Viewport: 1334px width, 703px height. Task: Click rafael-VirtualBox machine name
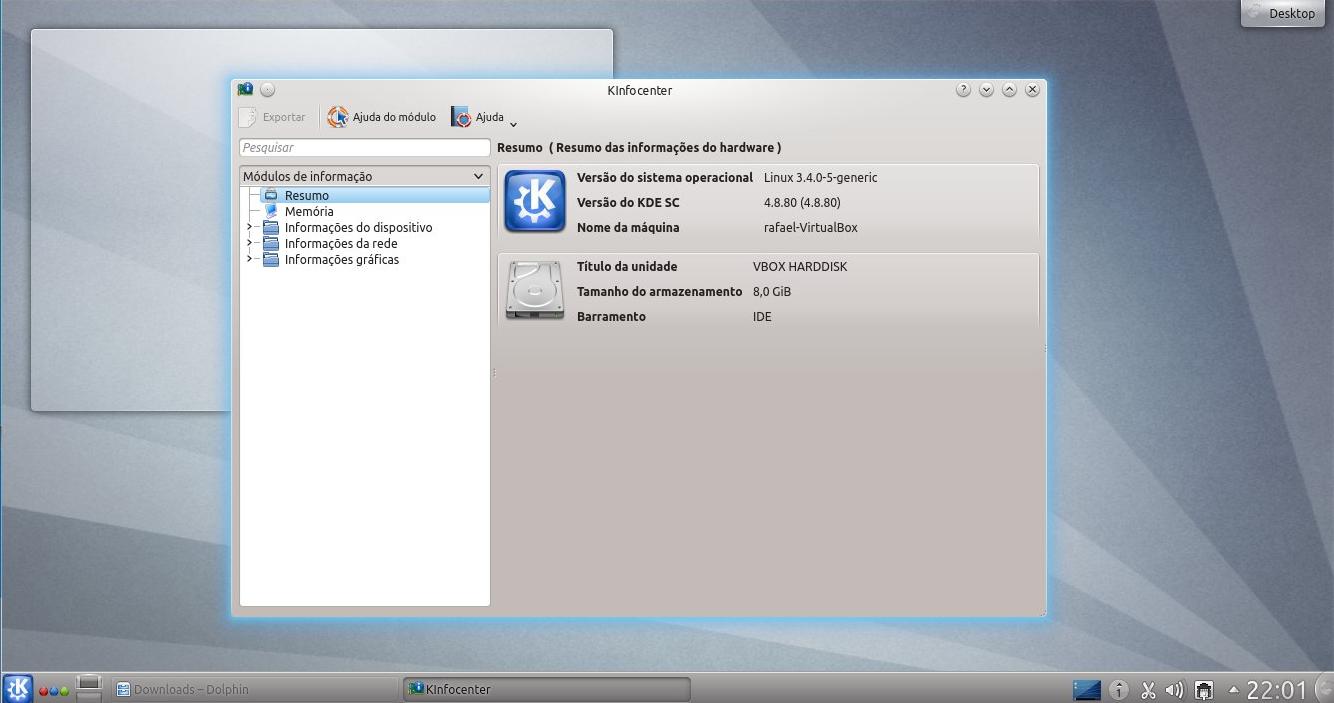(810, 227)
